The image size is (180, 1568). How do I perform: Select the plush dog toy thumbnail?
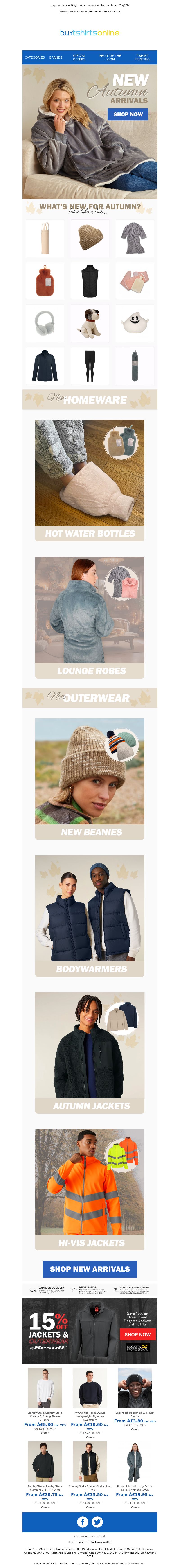90,323
